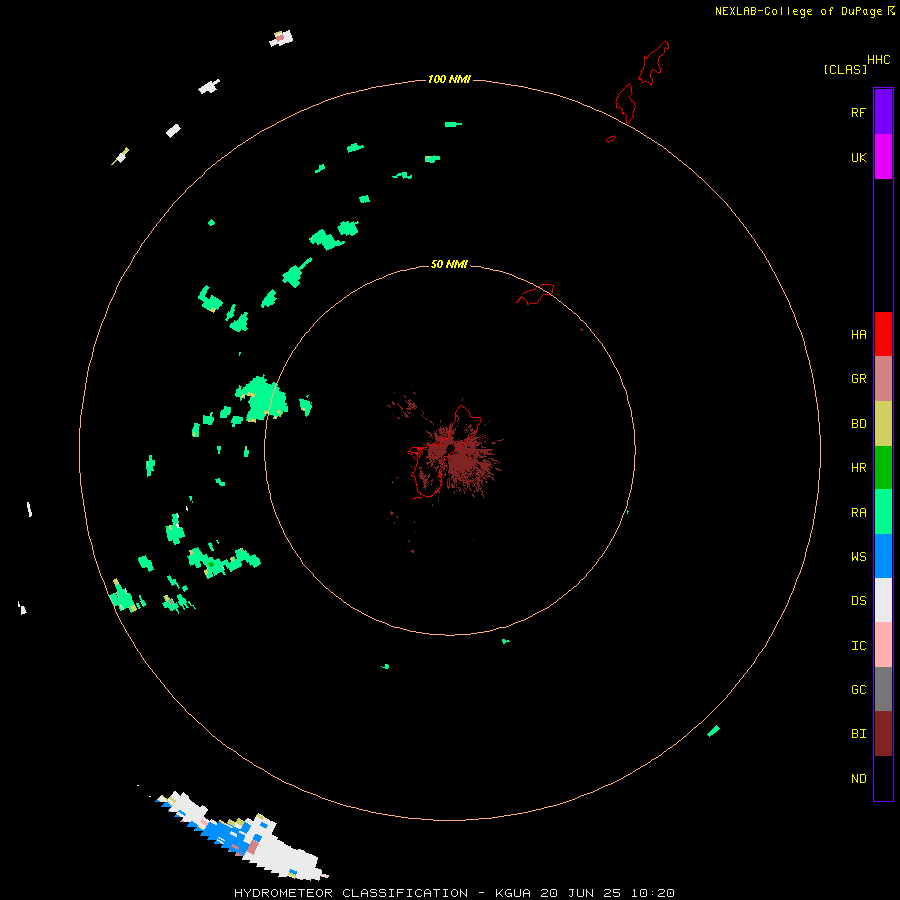
Task: Click the HR dark green legend swatch
Action: [x=883, y=468]
